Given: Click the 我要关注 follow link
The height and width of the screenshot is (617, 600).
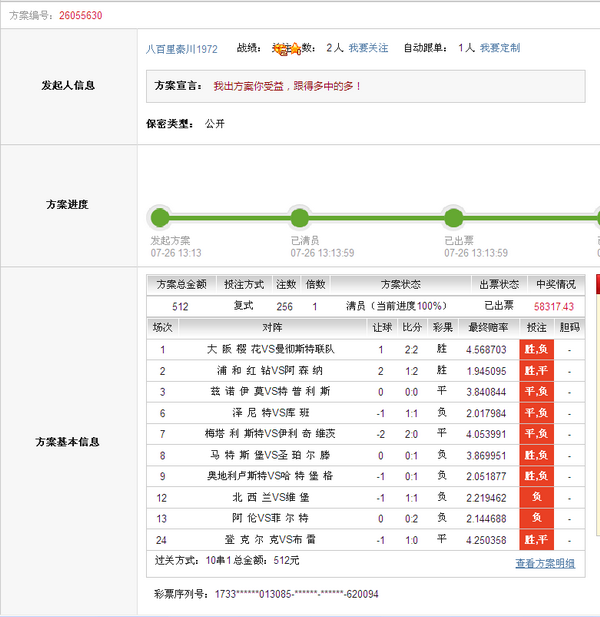Looking at the screenshot, I should click(x=368, y=48).
